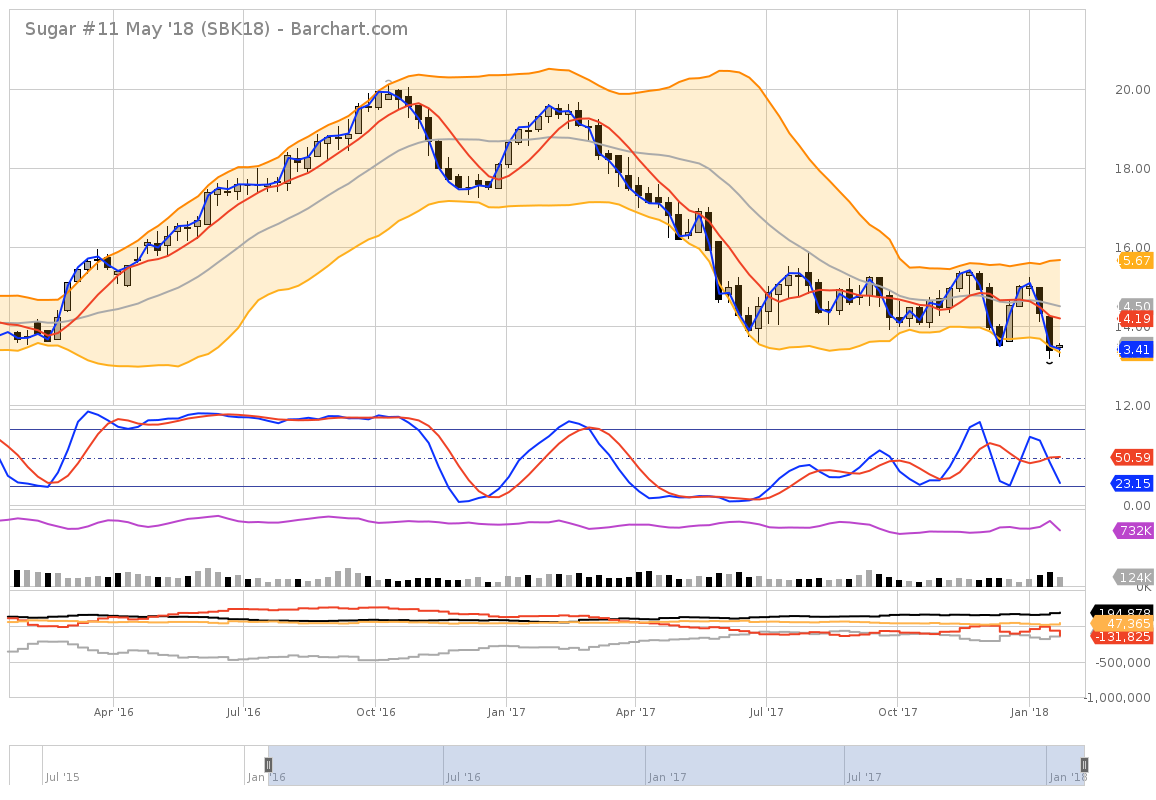The image size is (1156, 800).
Task: Click the 20.00 price axis label
Action: tap(1132, 90)
